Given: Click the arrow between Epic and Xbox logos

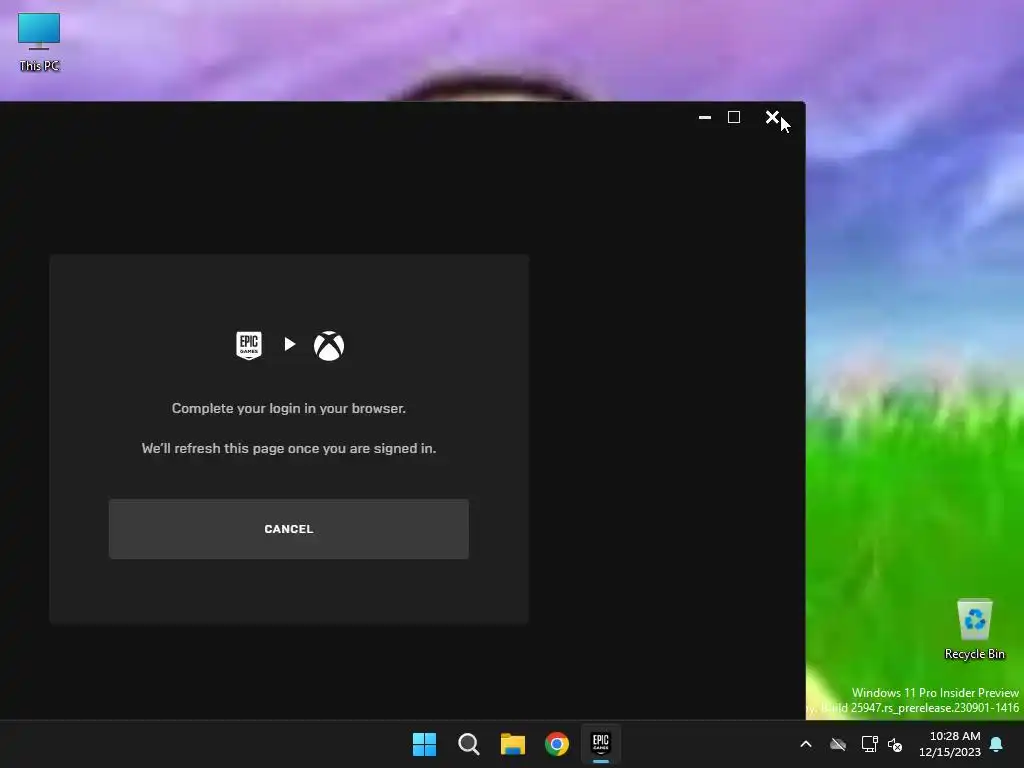Looking at the screenshot, I should pos(290,344).
